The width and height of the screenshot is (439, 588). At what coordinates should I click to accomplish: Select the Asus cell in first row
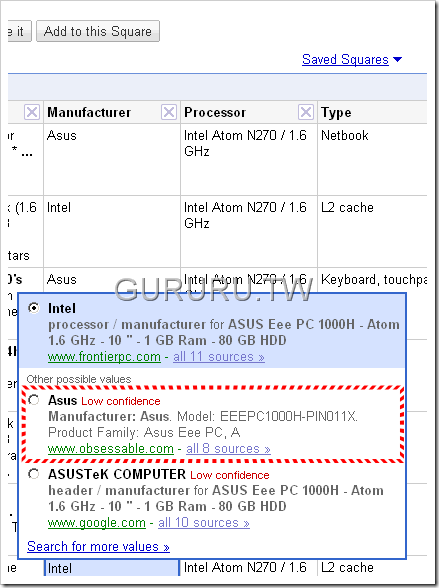point(112,159)
